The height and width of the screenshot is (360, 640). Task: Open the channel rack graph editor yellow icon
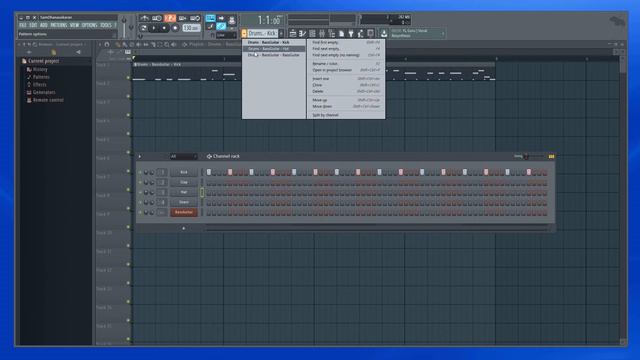(x=551, y=156)
